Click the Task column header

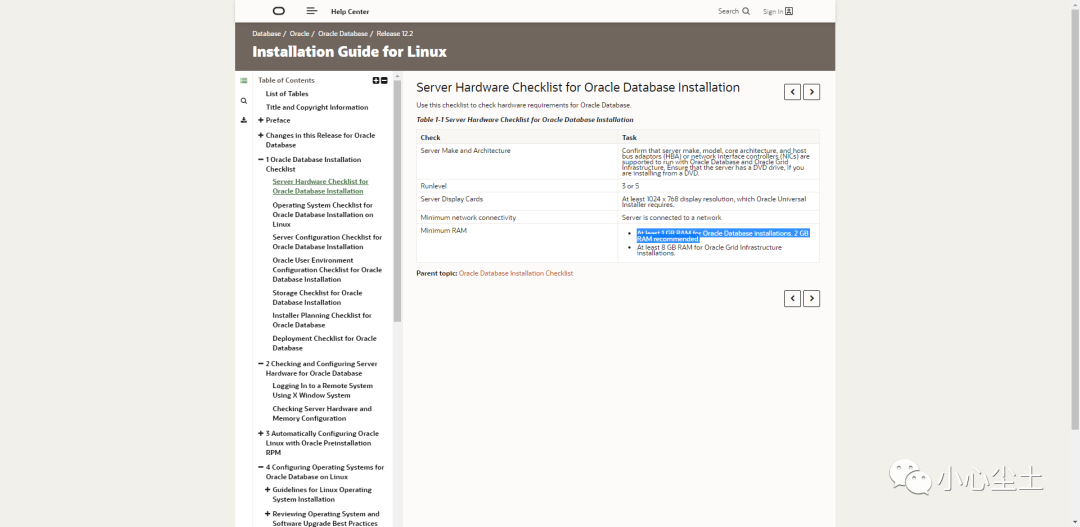tap(718, 137)
